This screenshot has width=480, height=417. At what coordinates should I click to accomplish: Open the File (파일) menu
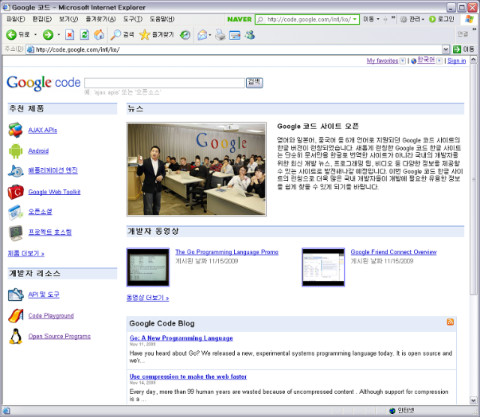coord(16,19)
